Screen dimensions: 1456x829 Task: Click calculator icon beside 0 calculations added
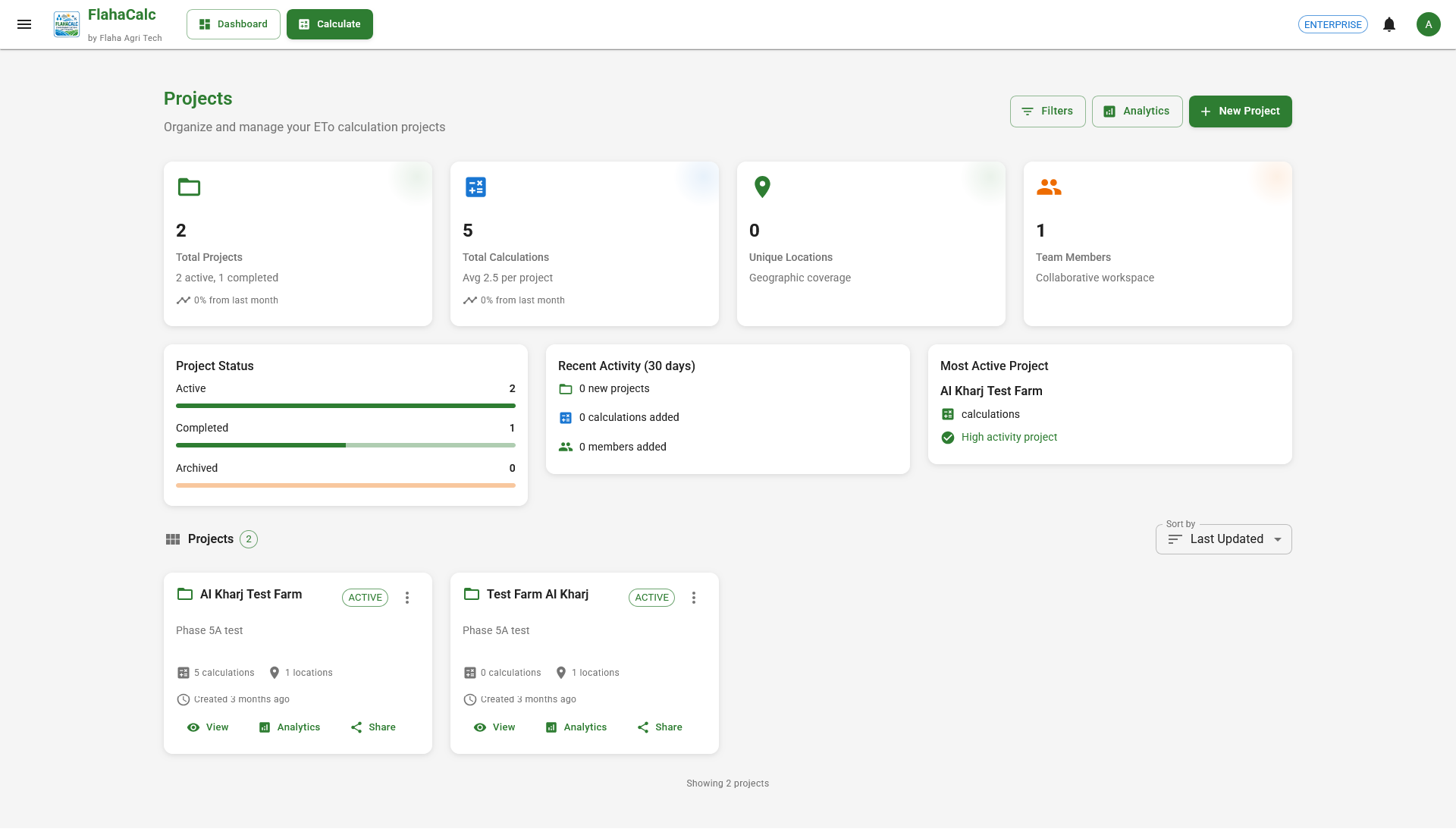tap(566, 418)
